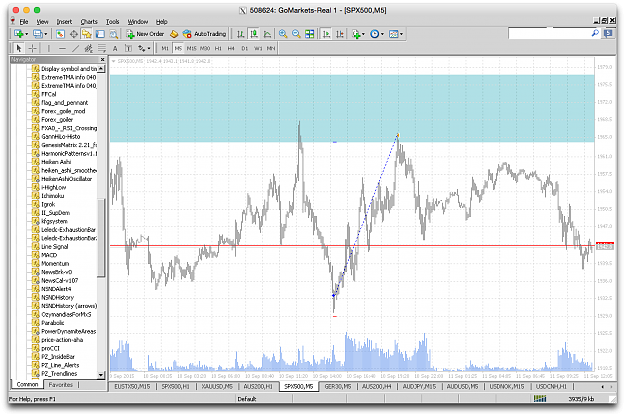625x416 pixels.
Task: Select the Equidistant Channel tool
Action: pos(88,48)
